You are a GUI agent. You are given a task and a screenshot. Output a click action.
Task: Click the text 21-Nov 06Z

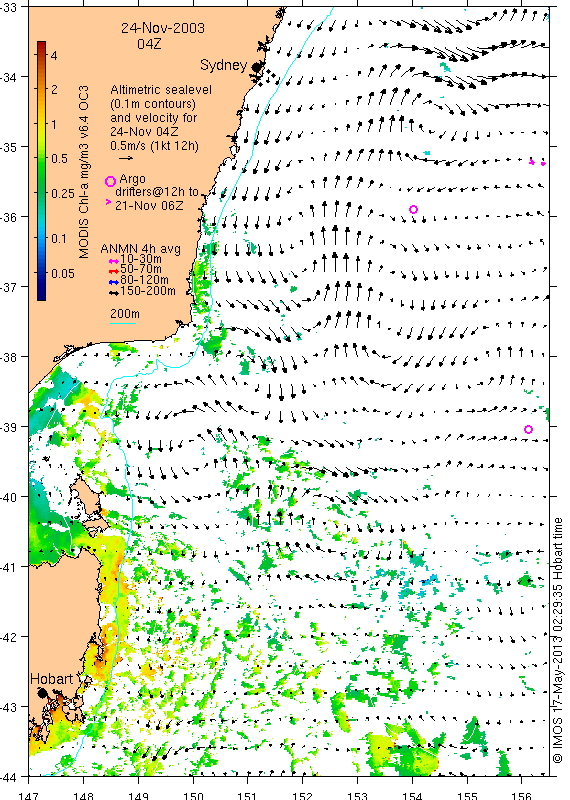pos(149,206)
